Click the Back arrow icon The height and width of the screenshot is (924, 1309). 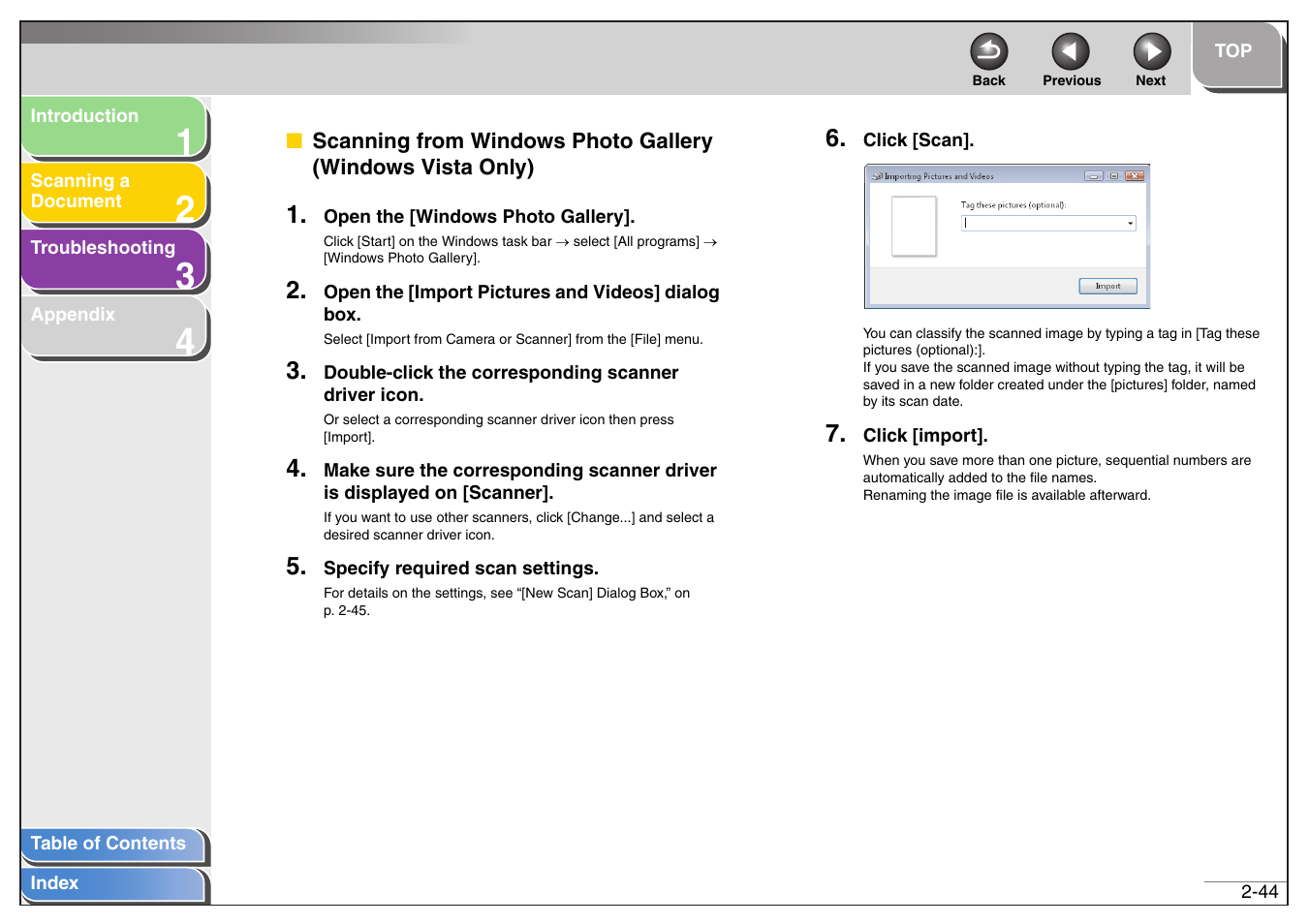click(x=988, y=51)
